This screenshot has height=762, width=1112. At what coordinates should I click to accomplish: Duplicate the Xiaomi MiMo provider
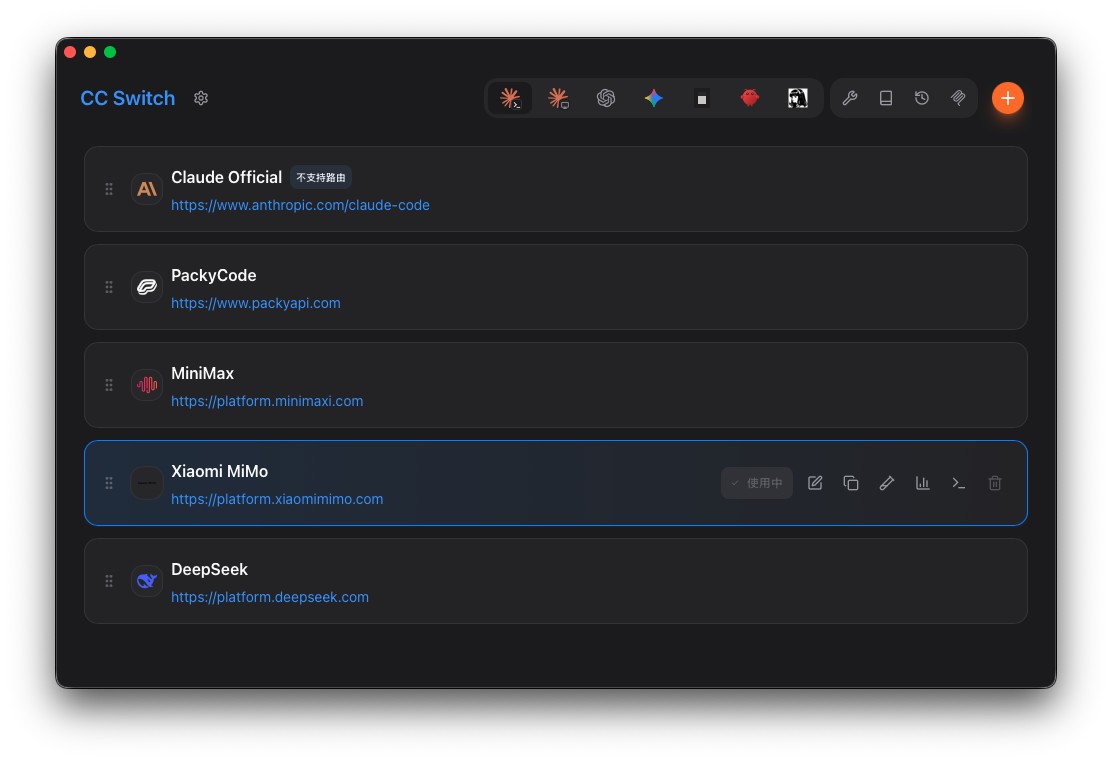(x=851, y=483)
